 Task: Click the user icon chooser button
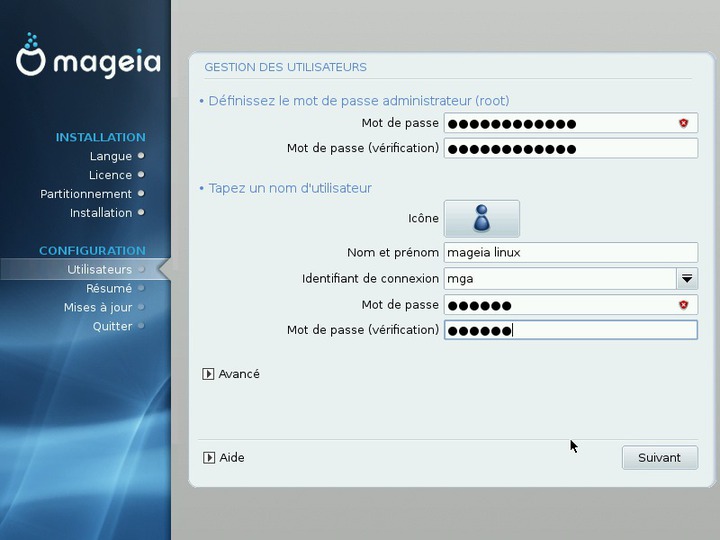pos(482,219)
